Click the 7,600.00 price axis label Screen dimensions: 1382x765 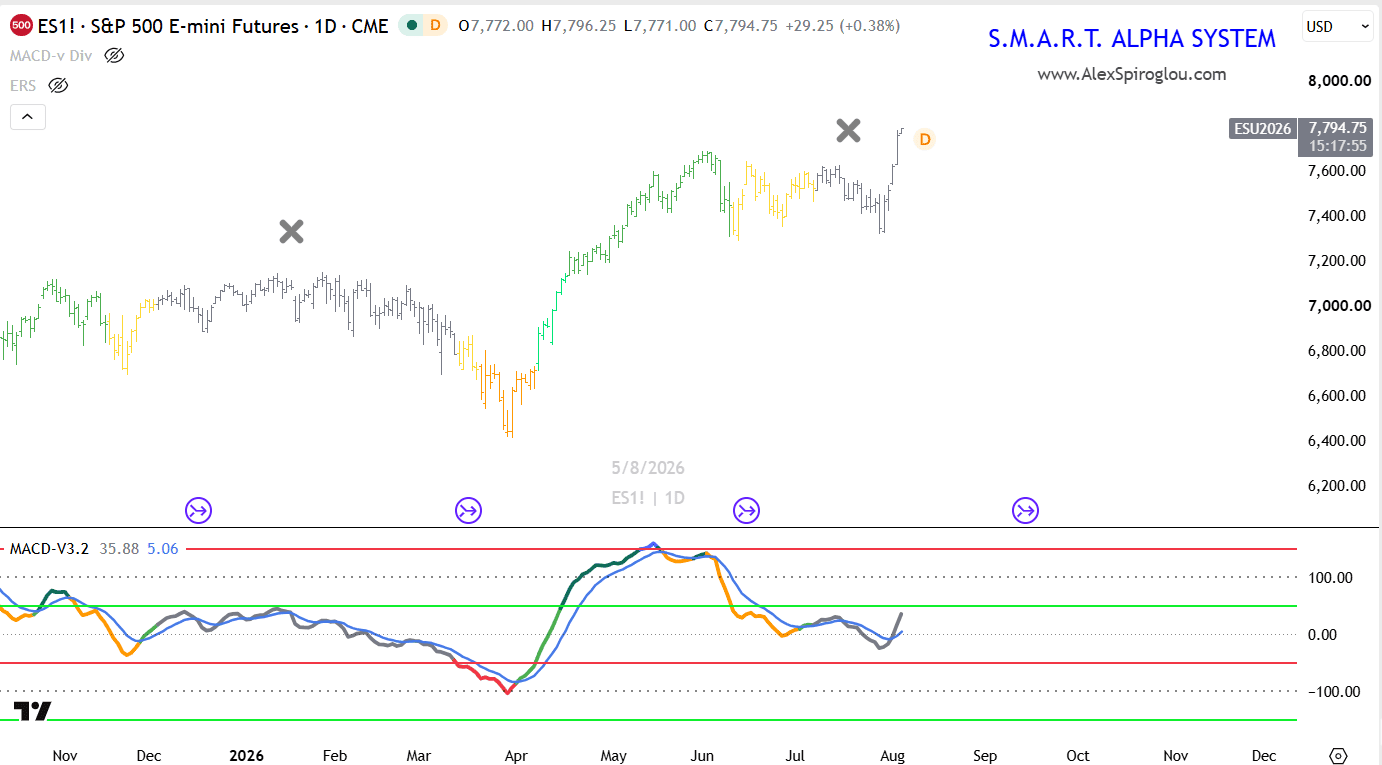(1337, 171)
